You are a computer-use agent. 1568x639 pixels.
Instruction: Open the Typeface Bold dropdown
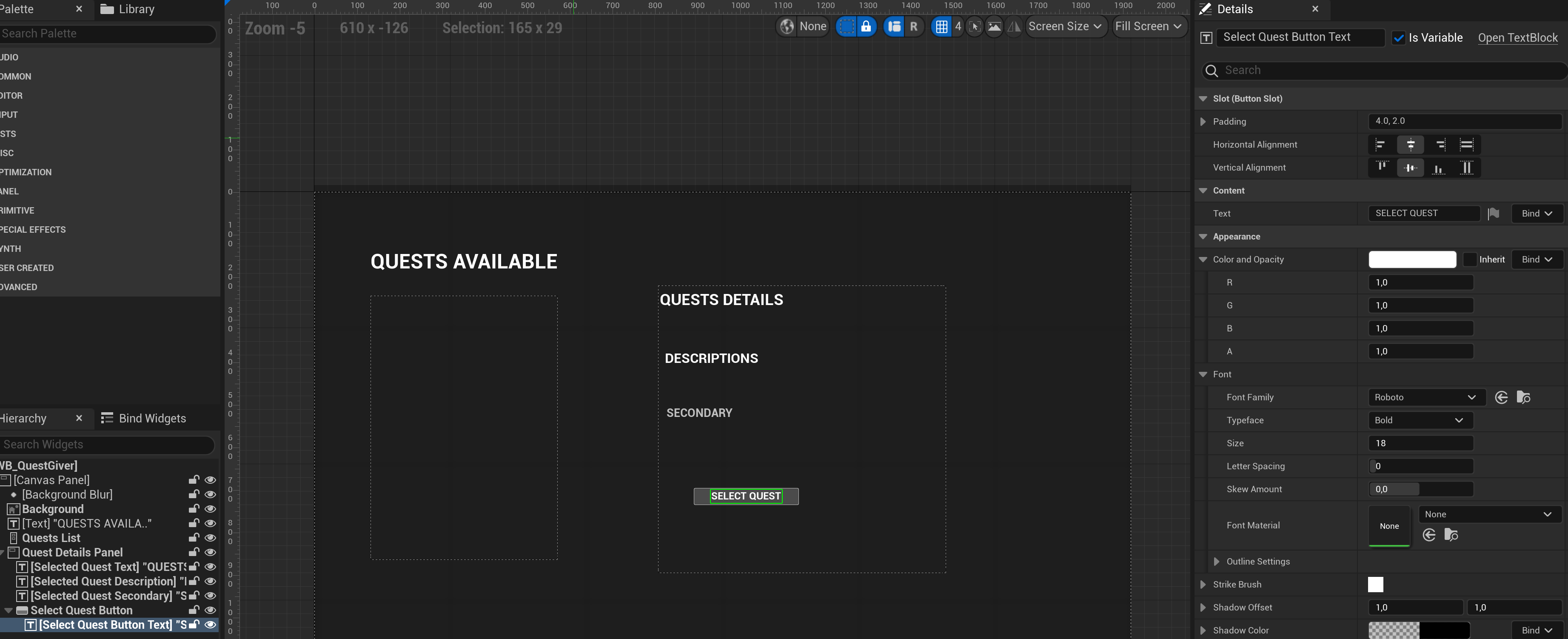pyautogui.click(x=1420, y=420)
